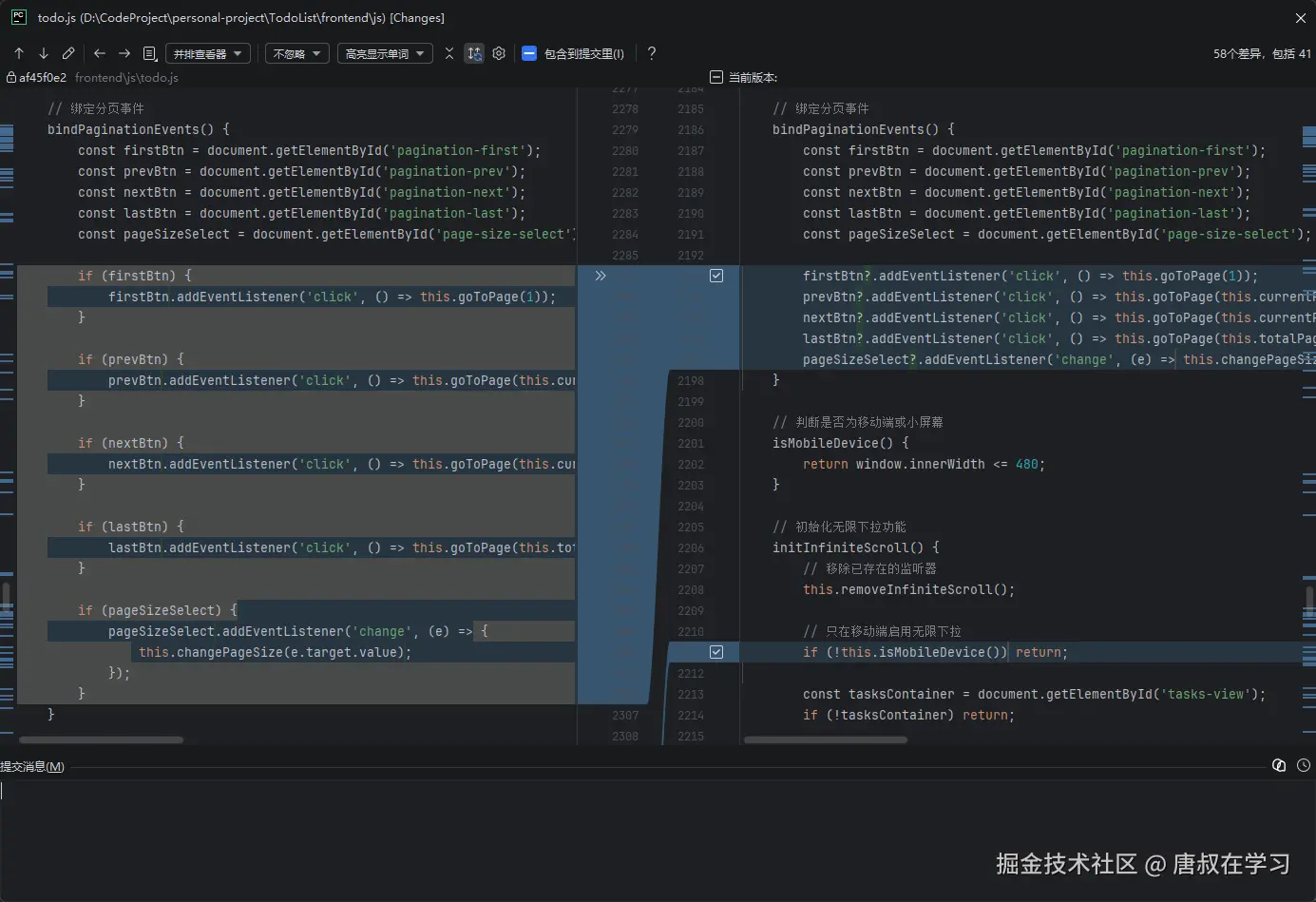Image resolution: width=1316 pixels, height=902 pixels.
Task: Open the 并排查看器 viewer dropdown
Action: [208, 53]
